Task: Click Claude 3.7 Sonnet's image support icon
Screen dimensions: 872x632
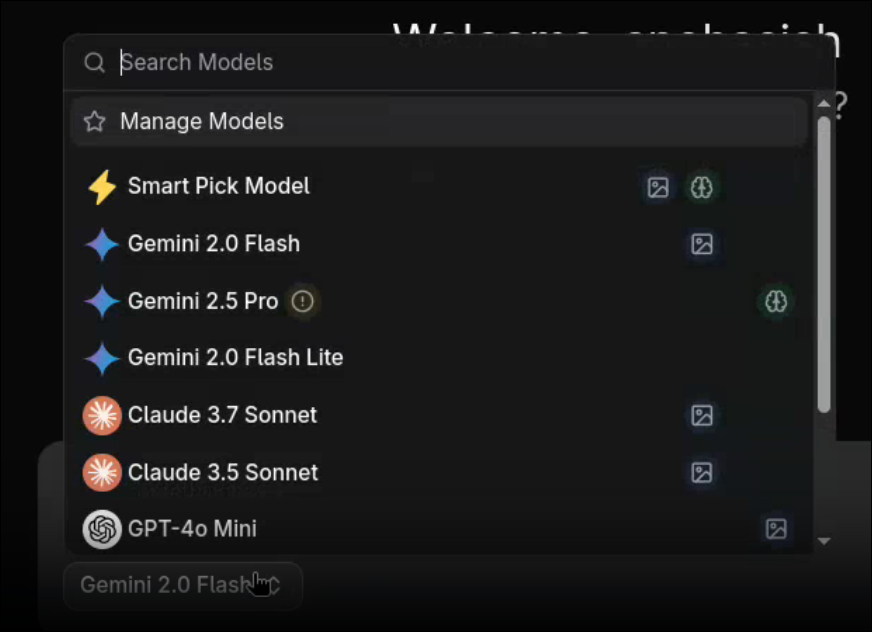Action: tap(702, 416)
